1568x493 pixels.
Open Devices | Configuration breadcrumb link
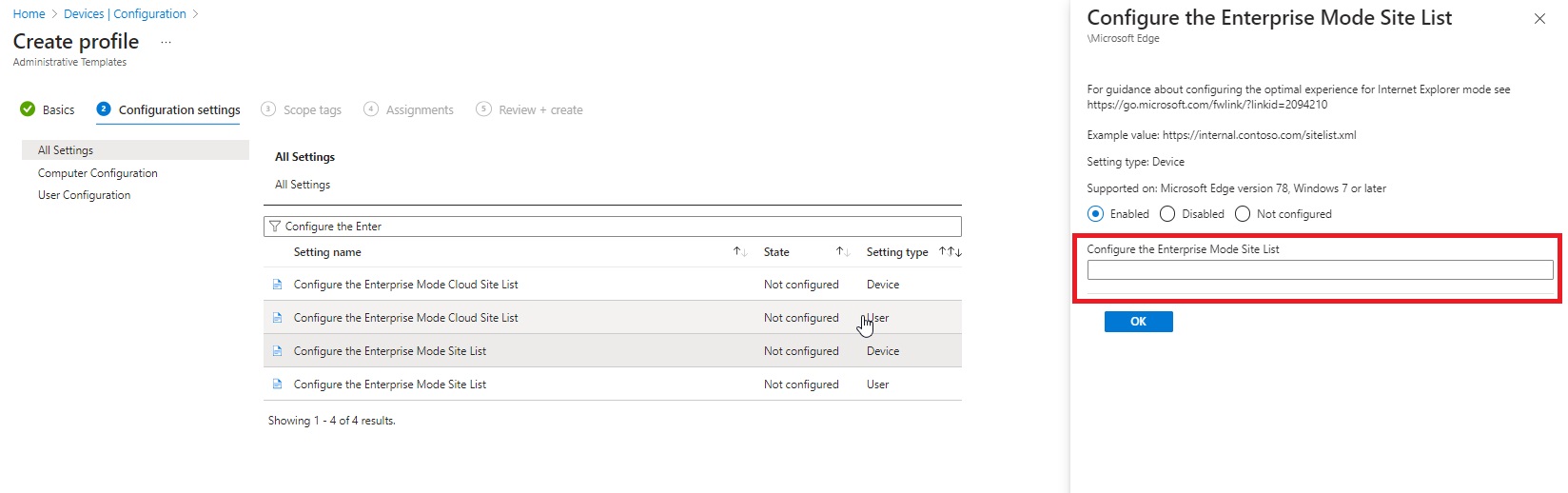125,14
